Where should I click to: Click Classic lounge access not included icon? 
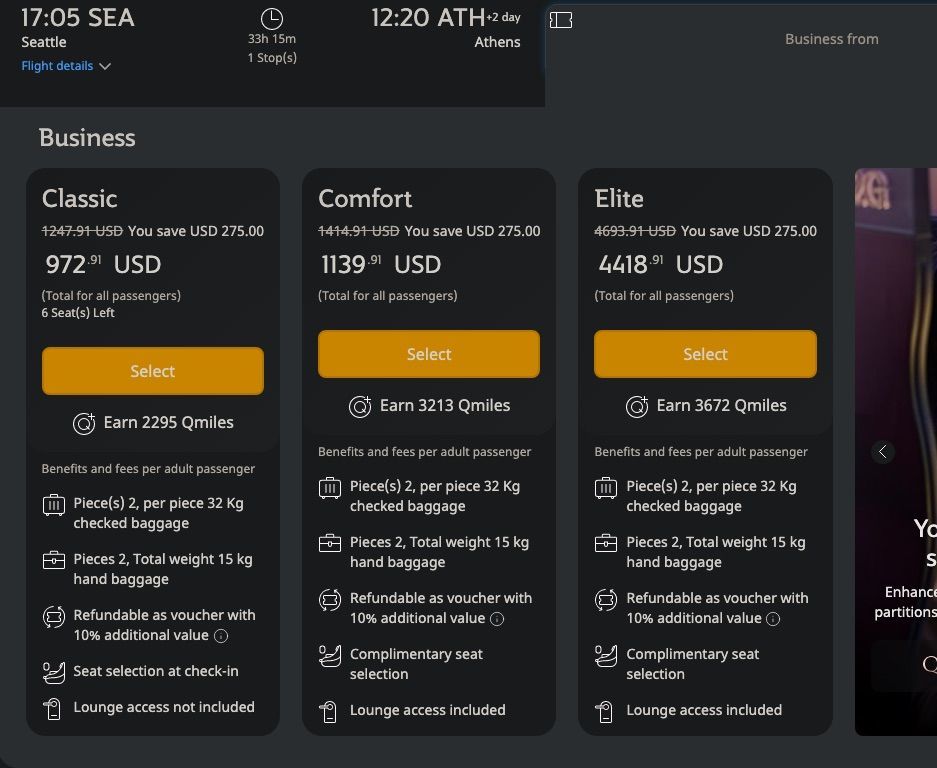(x=54, y=708)
